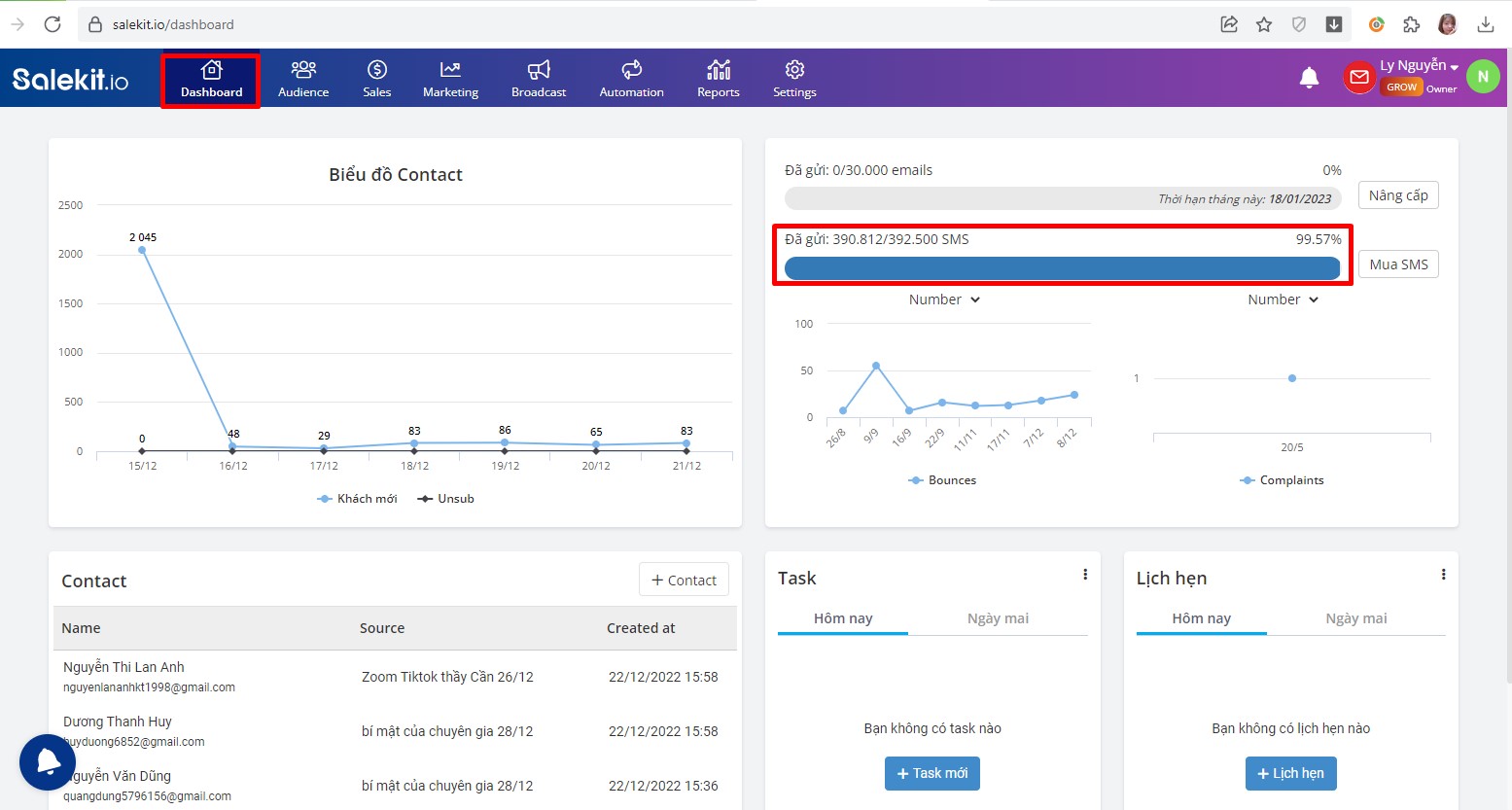
Task: Select Hôm nay tab in Task
Action: [x=843, y=618]
